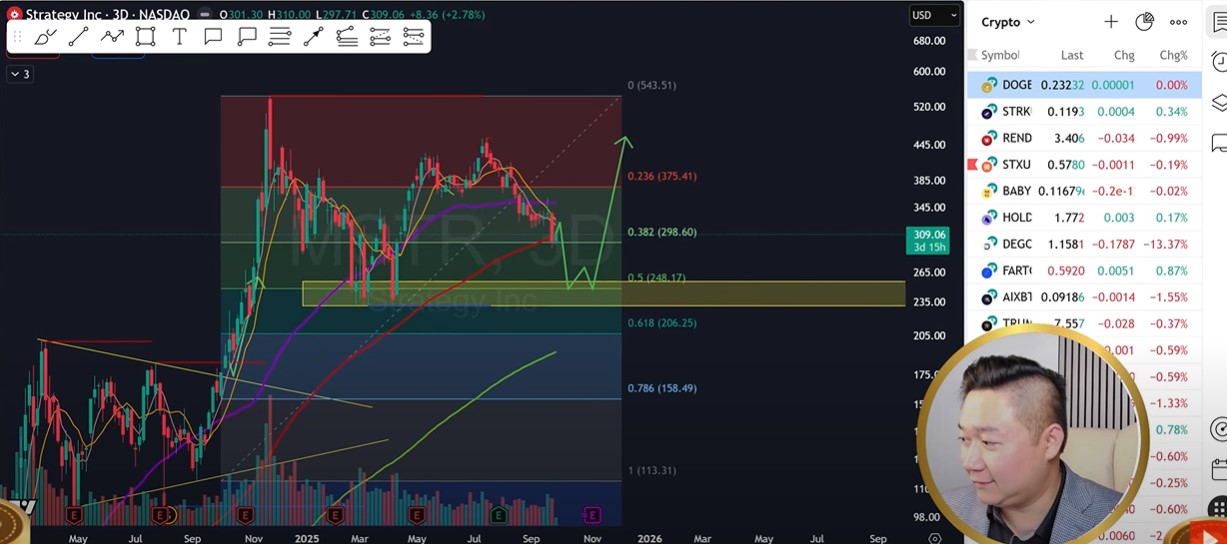The height and width of the screenshot is (544, 1227).
Task: Select the Horizontal Ray tool
Action: [280, 37]
